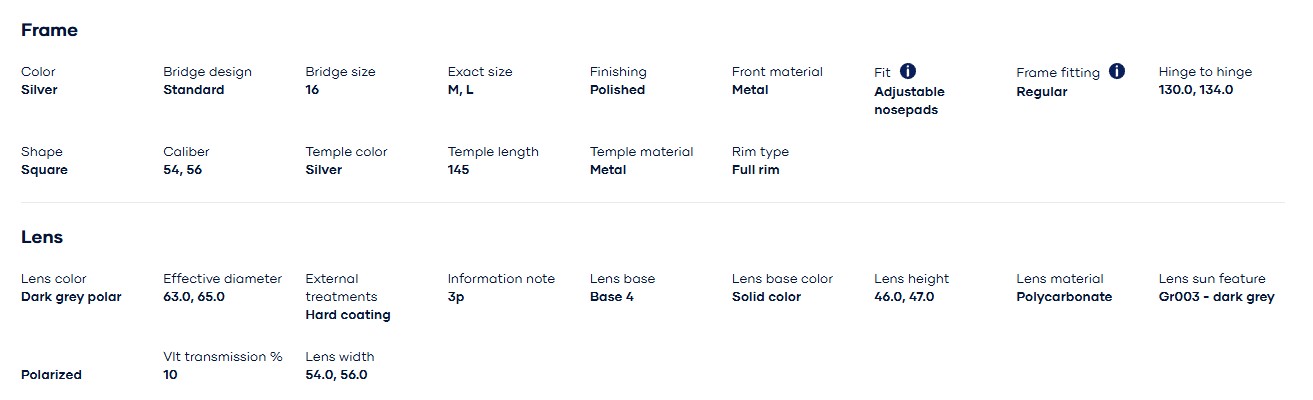Viewport: 1313px width, 400px height.
Task: Click the Bridge size label
Action: coord(340,72)
